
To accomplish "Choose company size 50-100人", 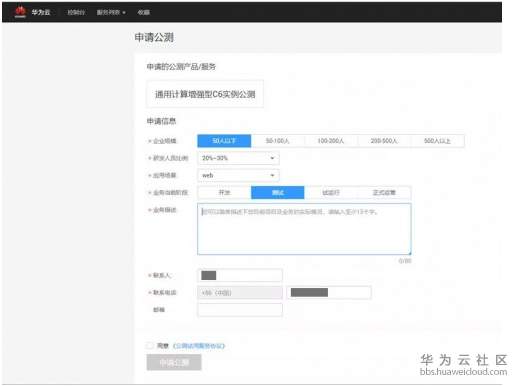I will [278, 141].
